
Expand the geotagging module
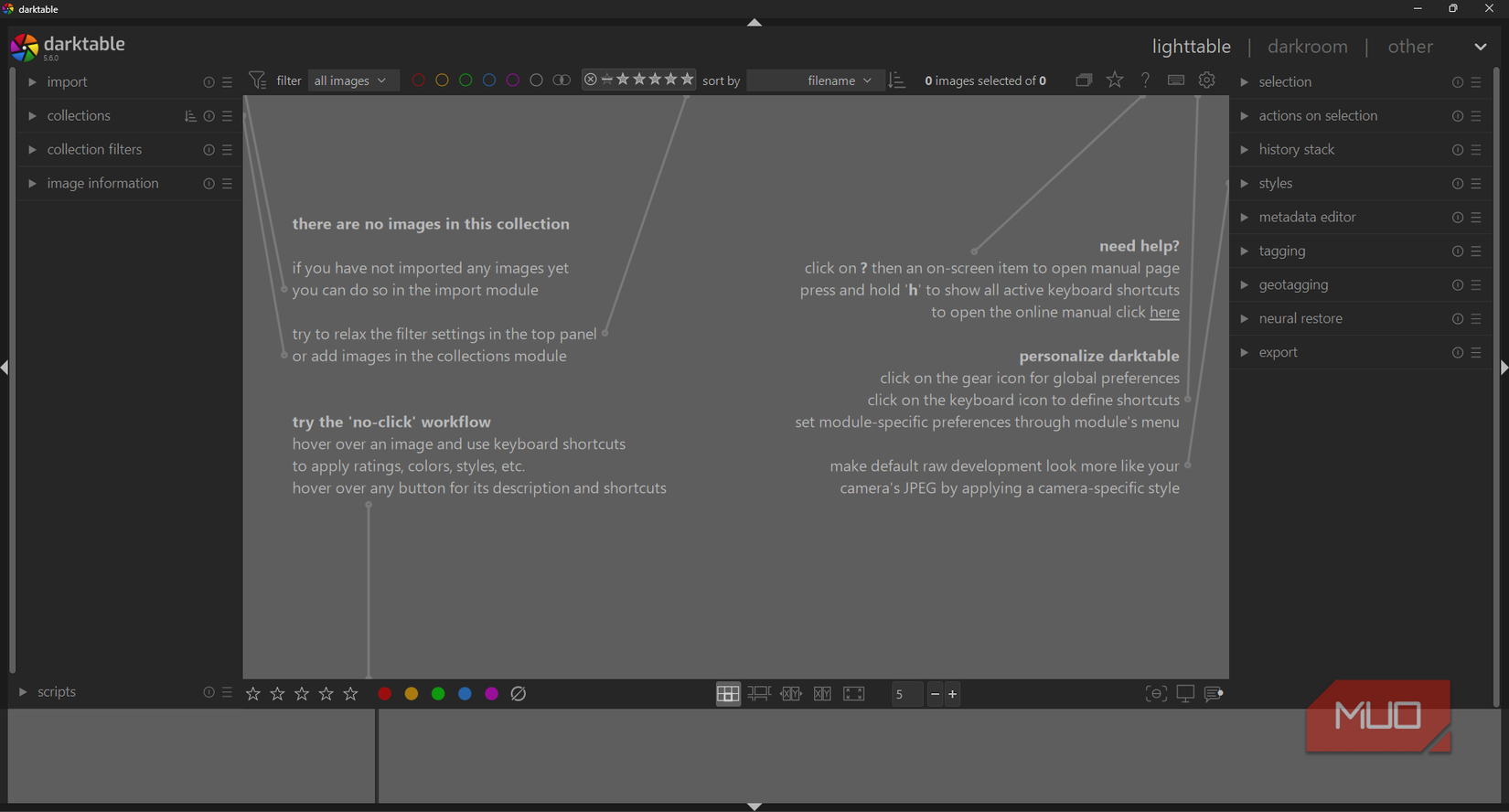coord(1245,285)
